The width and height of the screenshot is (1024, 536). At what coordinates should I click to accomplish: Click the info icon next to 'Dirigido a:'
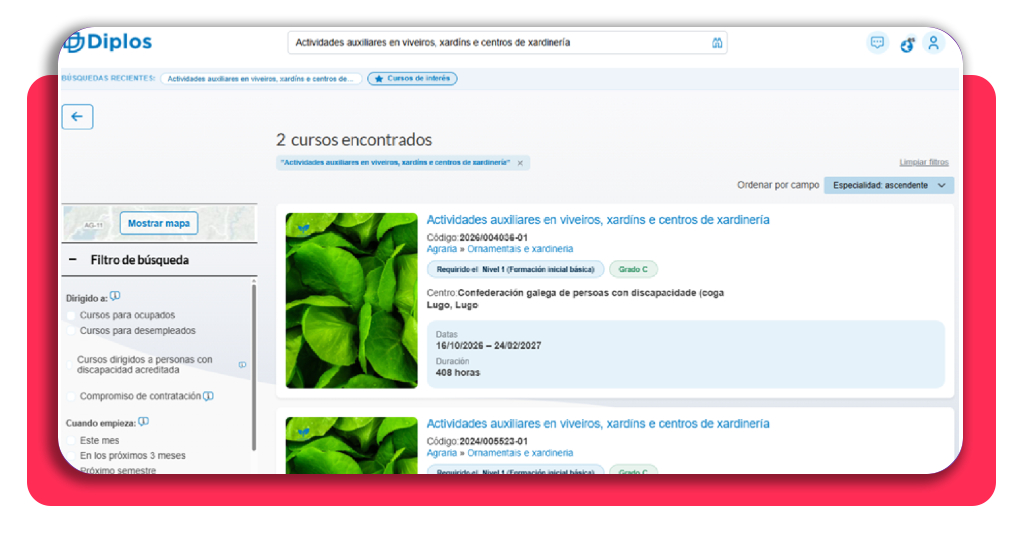115,296
